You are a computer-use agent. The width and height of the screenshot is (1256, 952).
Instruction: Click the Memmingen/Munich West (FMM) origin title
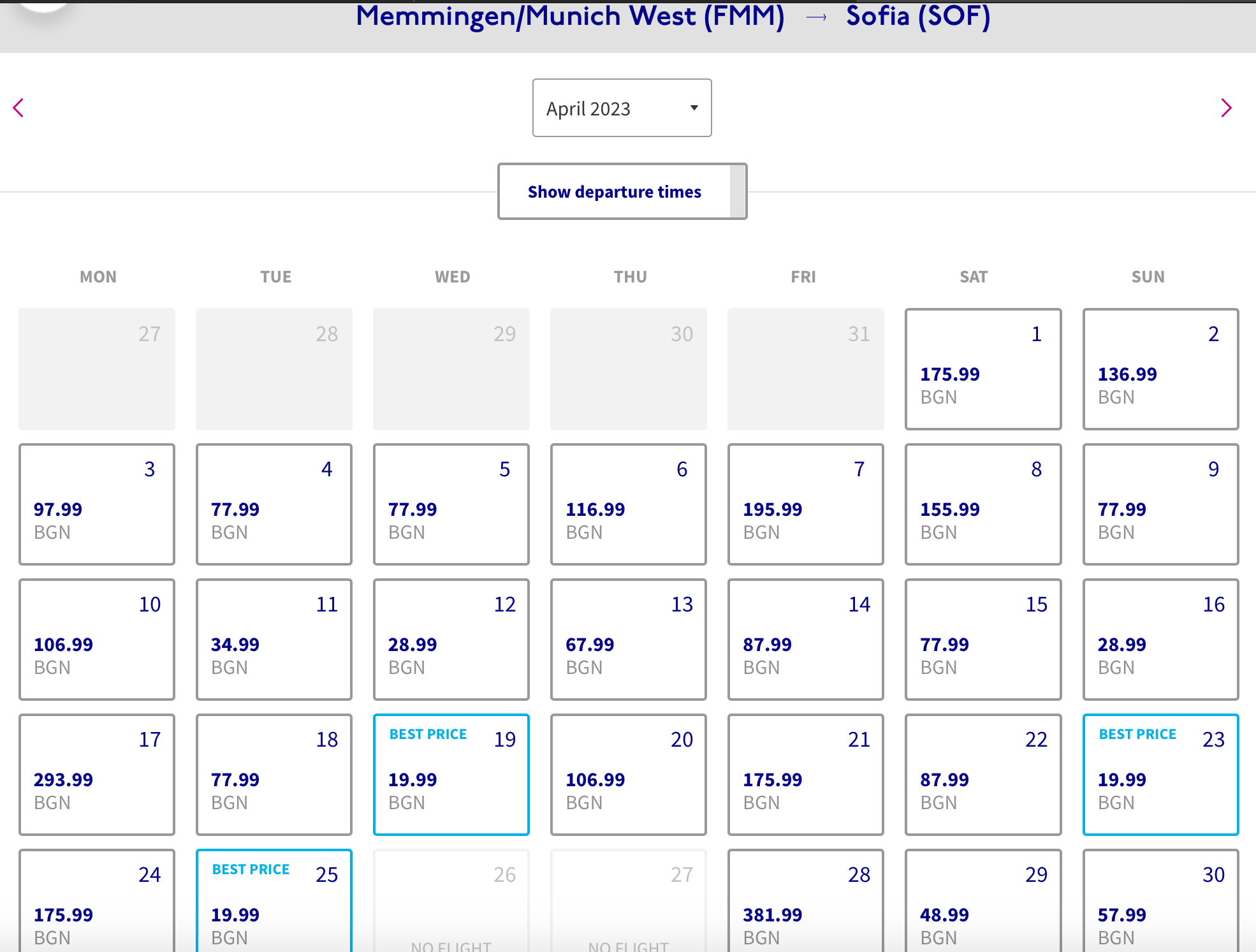(570, 17)
